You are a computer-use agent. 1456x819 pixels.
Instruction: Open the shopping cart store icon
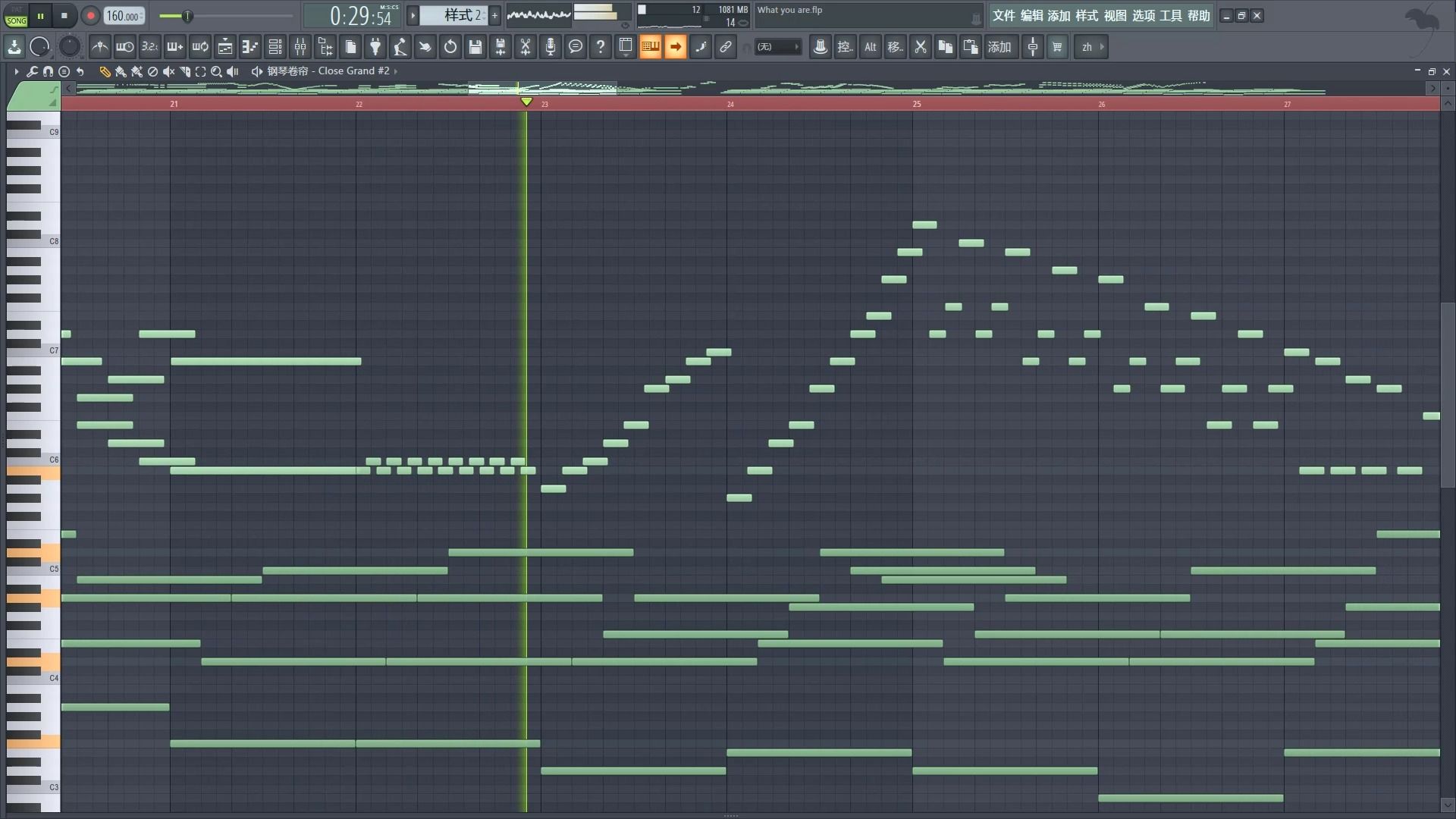[x=1057, y=47]
